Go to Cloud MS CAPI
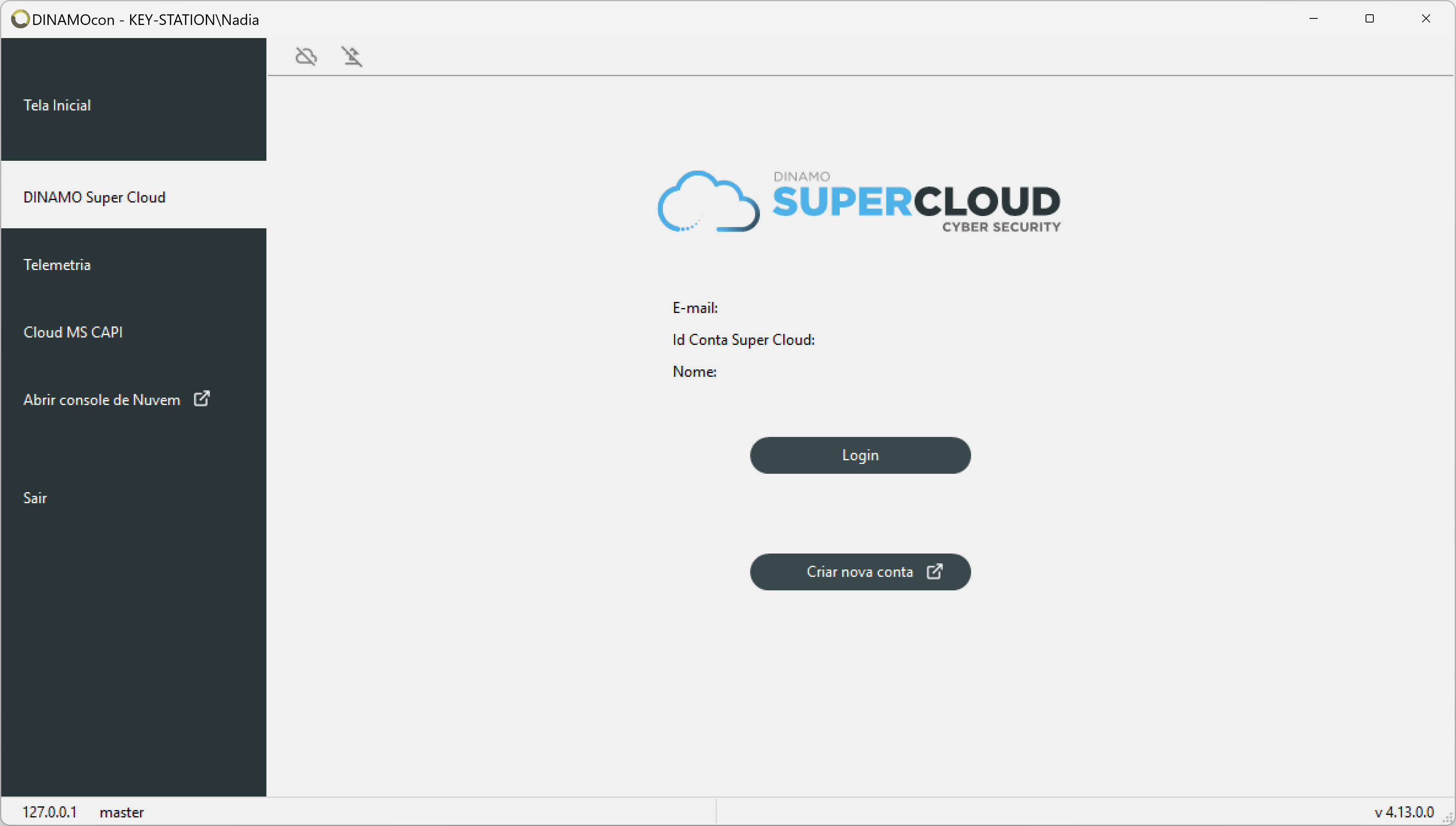1456x826 pixels. 133,333
